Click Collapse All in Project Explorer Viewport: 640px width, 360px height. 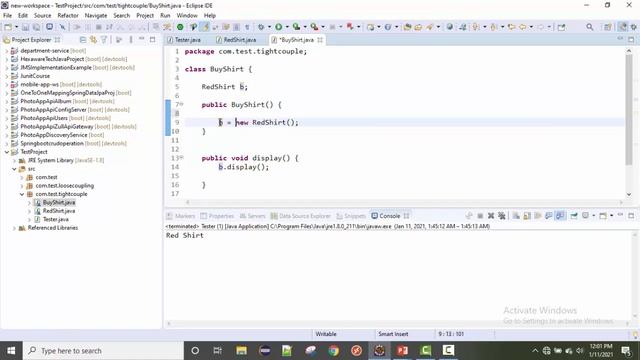pyautogui.click(x=83, y=40)
